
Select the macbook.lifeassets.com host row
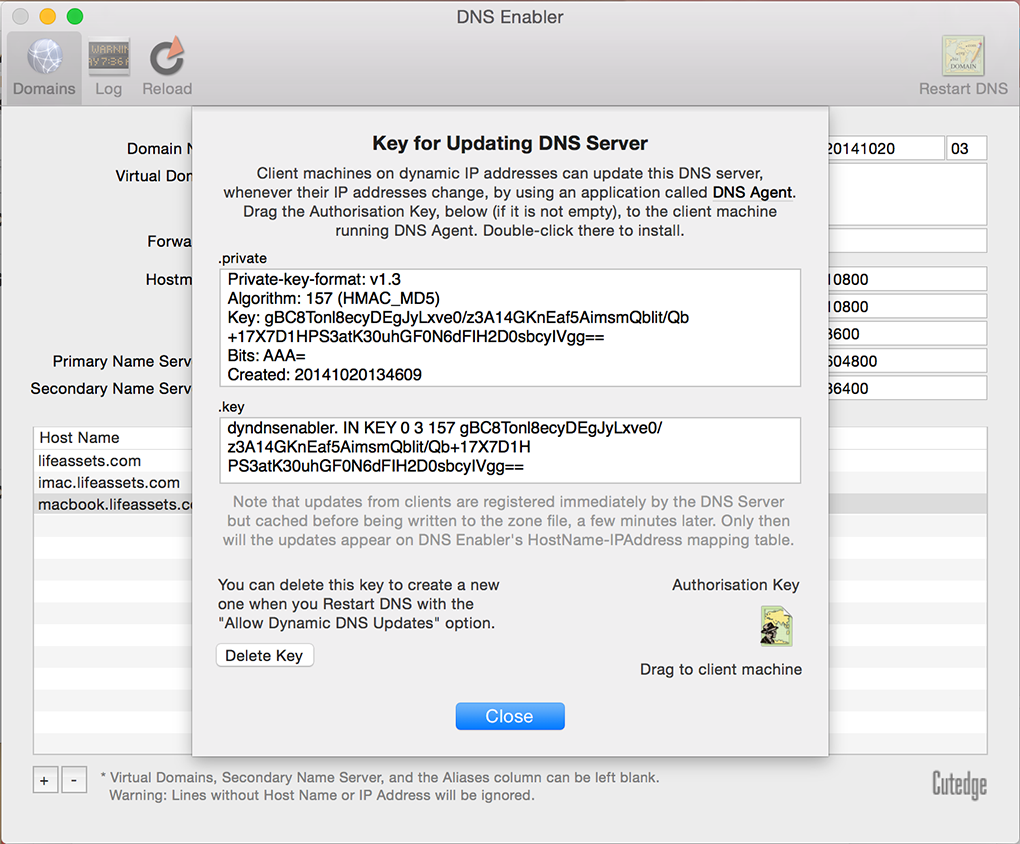(115, 505)
